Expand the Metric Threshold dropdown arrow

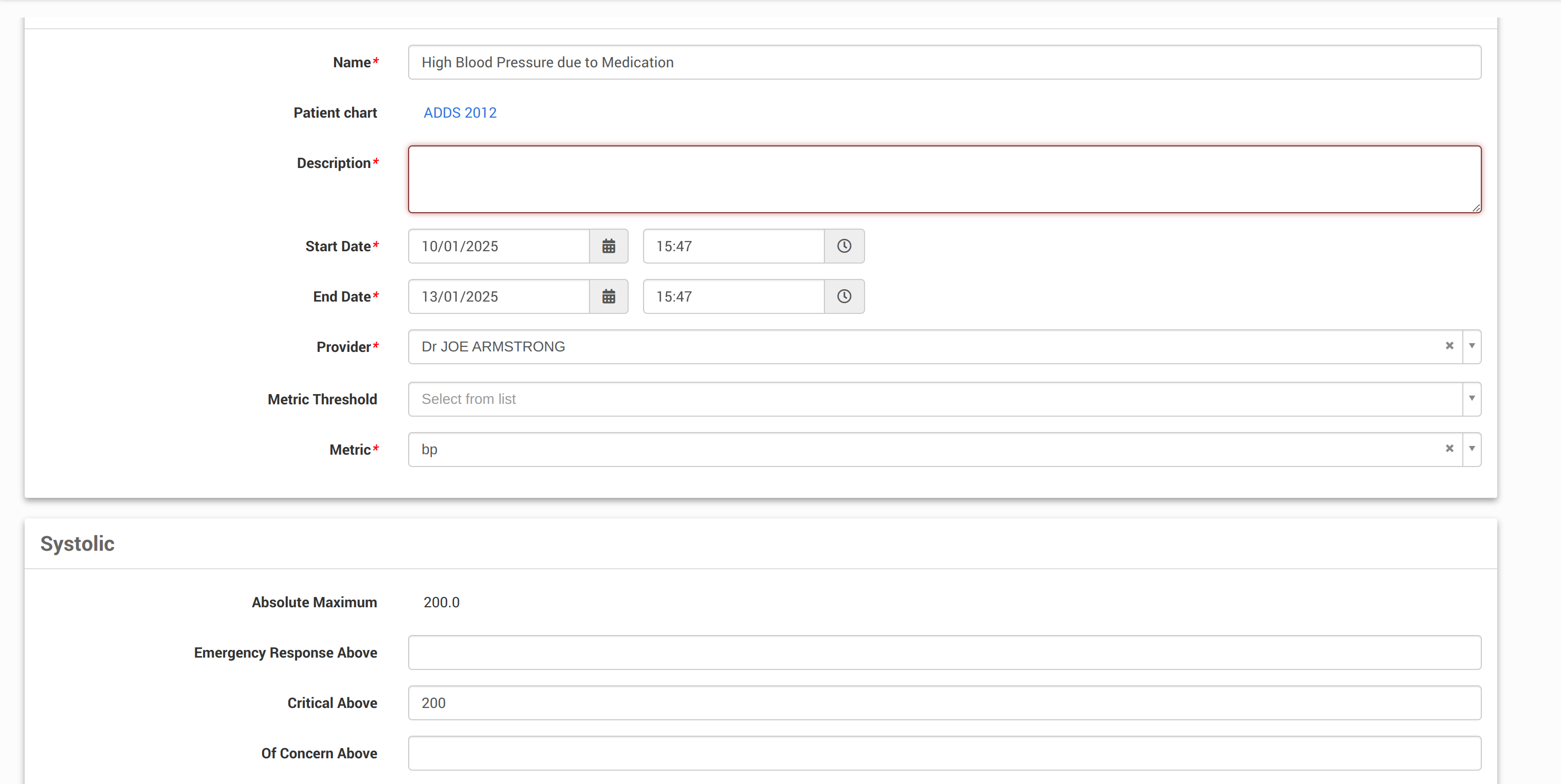click(x=1472, y=399)
